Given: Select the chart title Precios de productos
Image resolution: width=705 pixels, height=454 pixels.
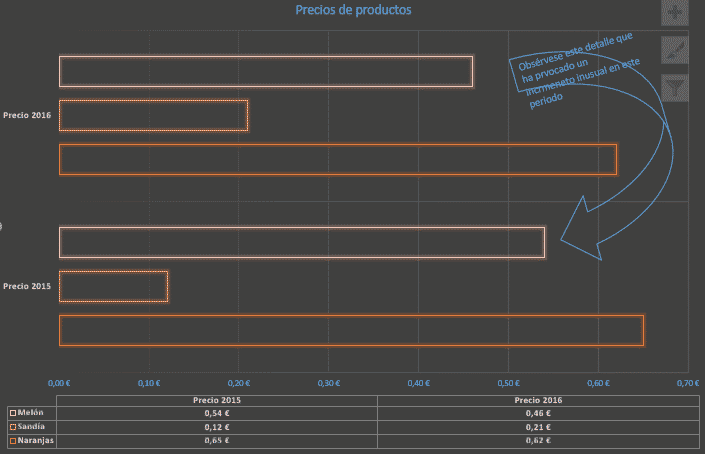Looking at the screenshot, I should coord(353,10).
